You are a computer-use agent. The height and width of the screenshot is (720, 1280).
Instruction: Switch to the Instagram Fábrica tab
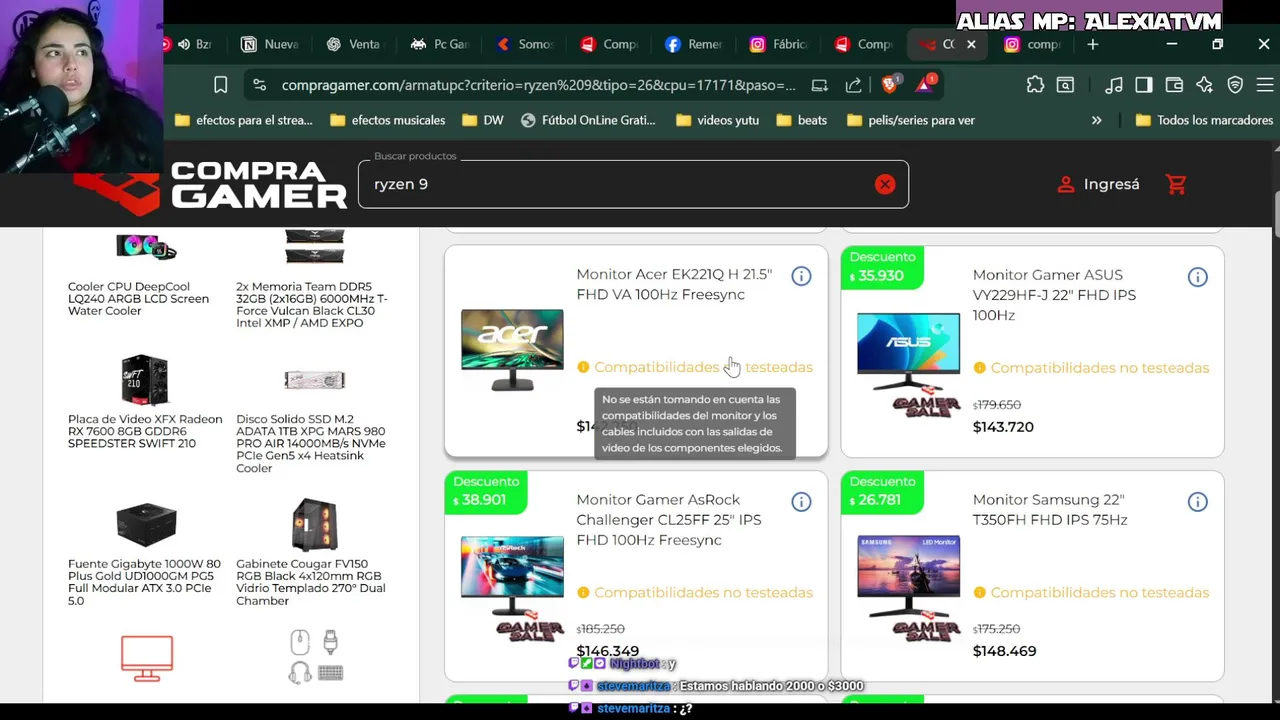click(x=780, y=44)
